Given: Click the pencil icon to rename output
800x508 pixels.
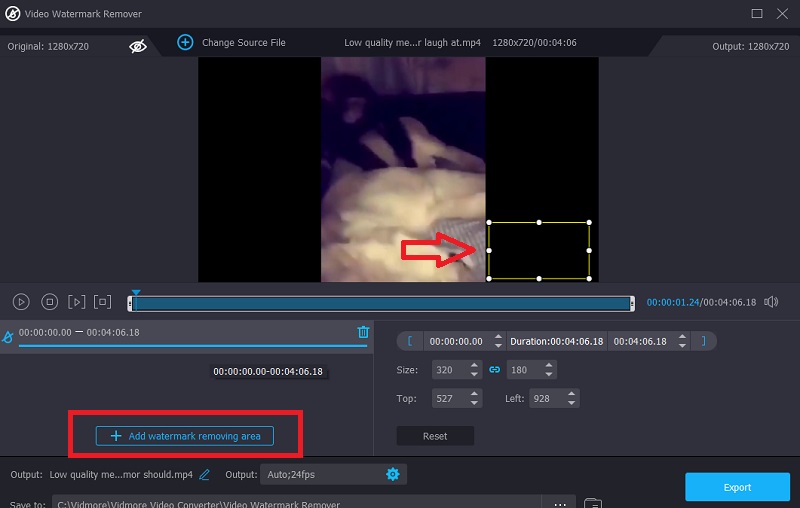Looking at the screenshot, I should [205, 474].
